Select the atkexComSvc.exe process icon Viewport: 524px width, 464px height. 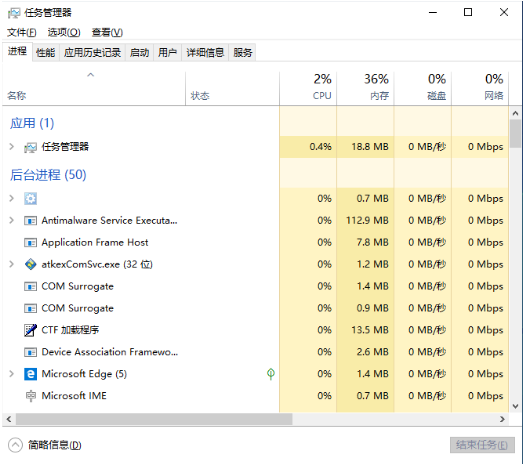[x=30, y=264]
